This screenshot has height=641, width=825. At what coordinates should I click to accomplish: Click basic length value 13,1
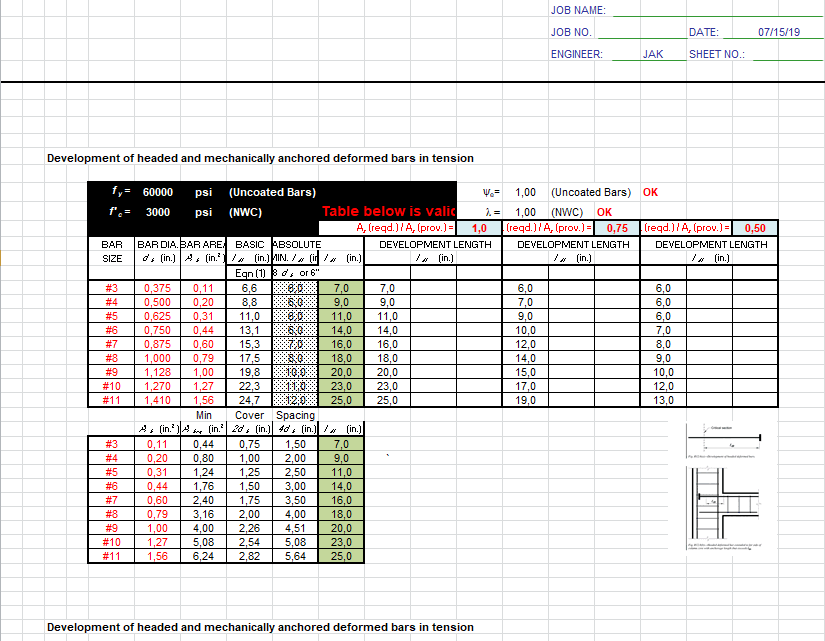pyautogui.click(x=249, y=330)
